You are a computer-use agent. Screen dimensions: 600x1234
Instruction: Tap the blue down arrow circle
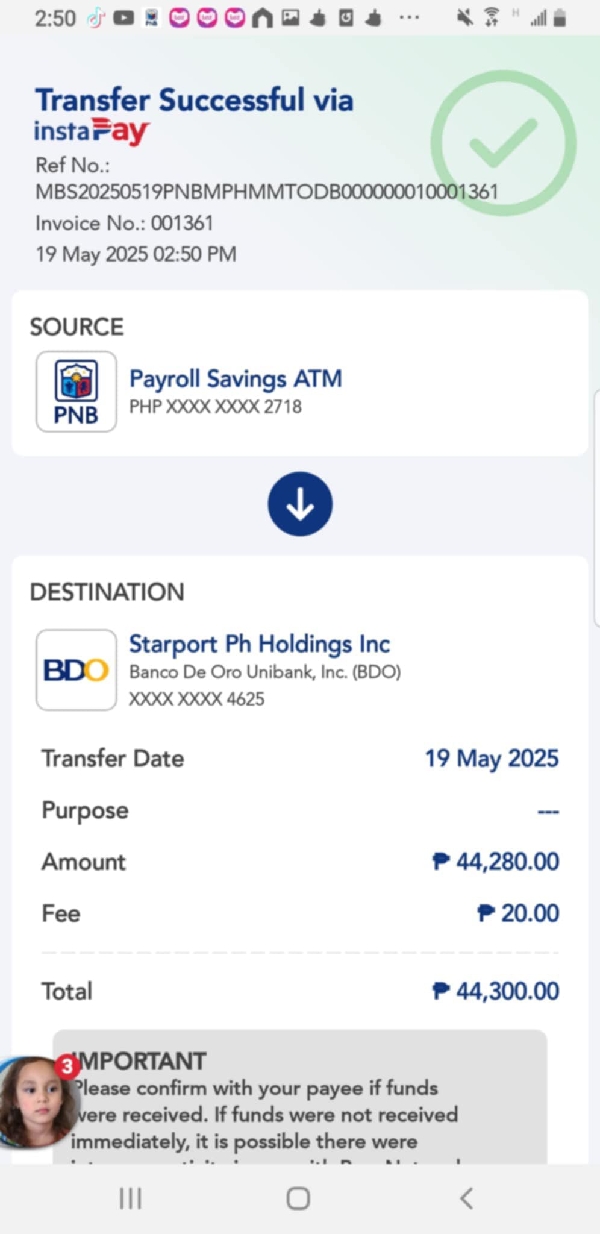300,504
